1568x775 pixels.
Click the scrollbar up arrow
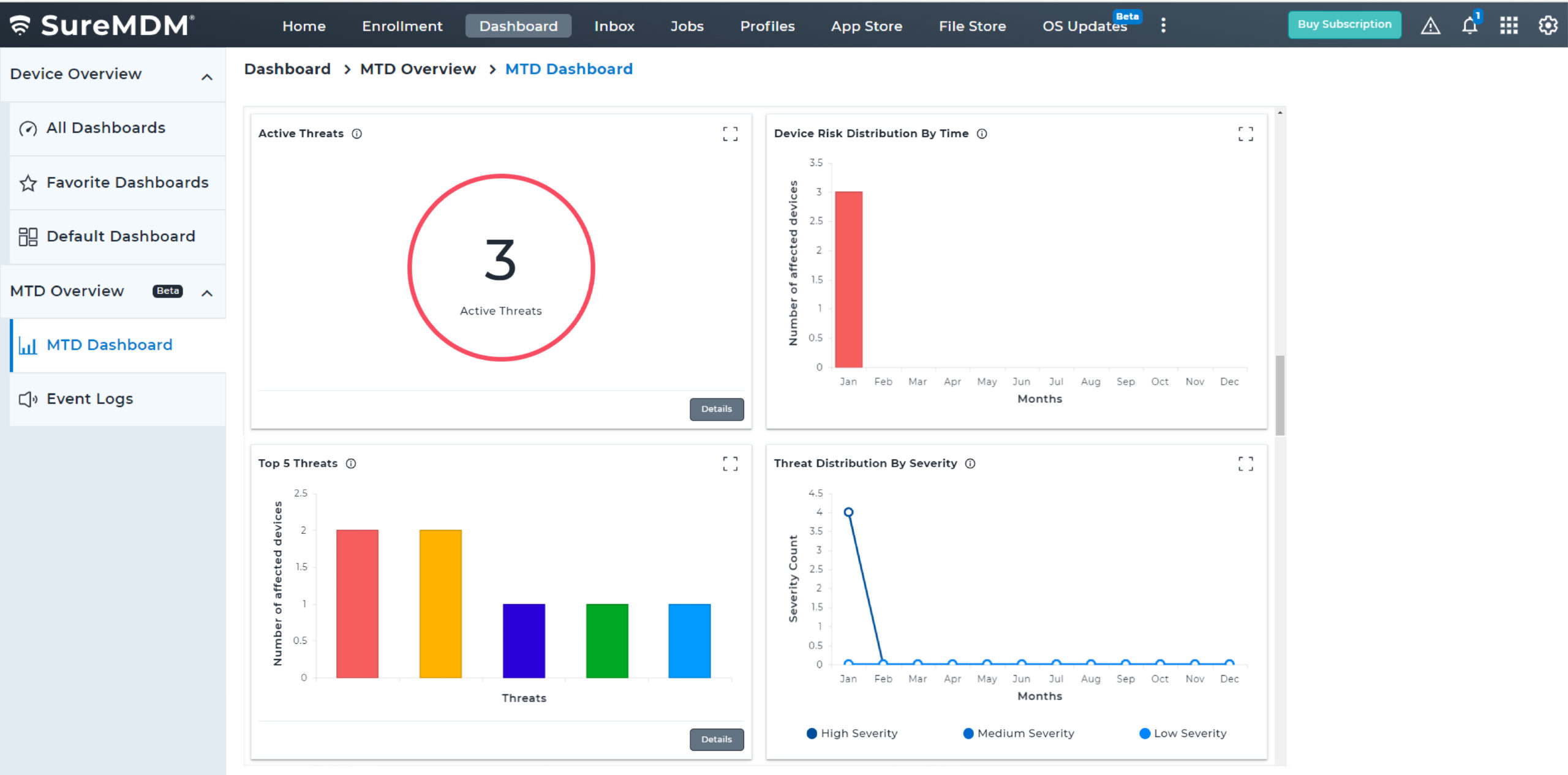coord(1280,113)
